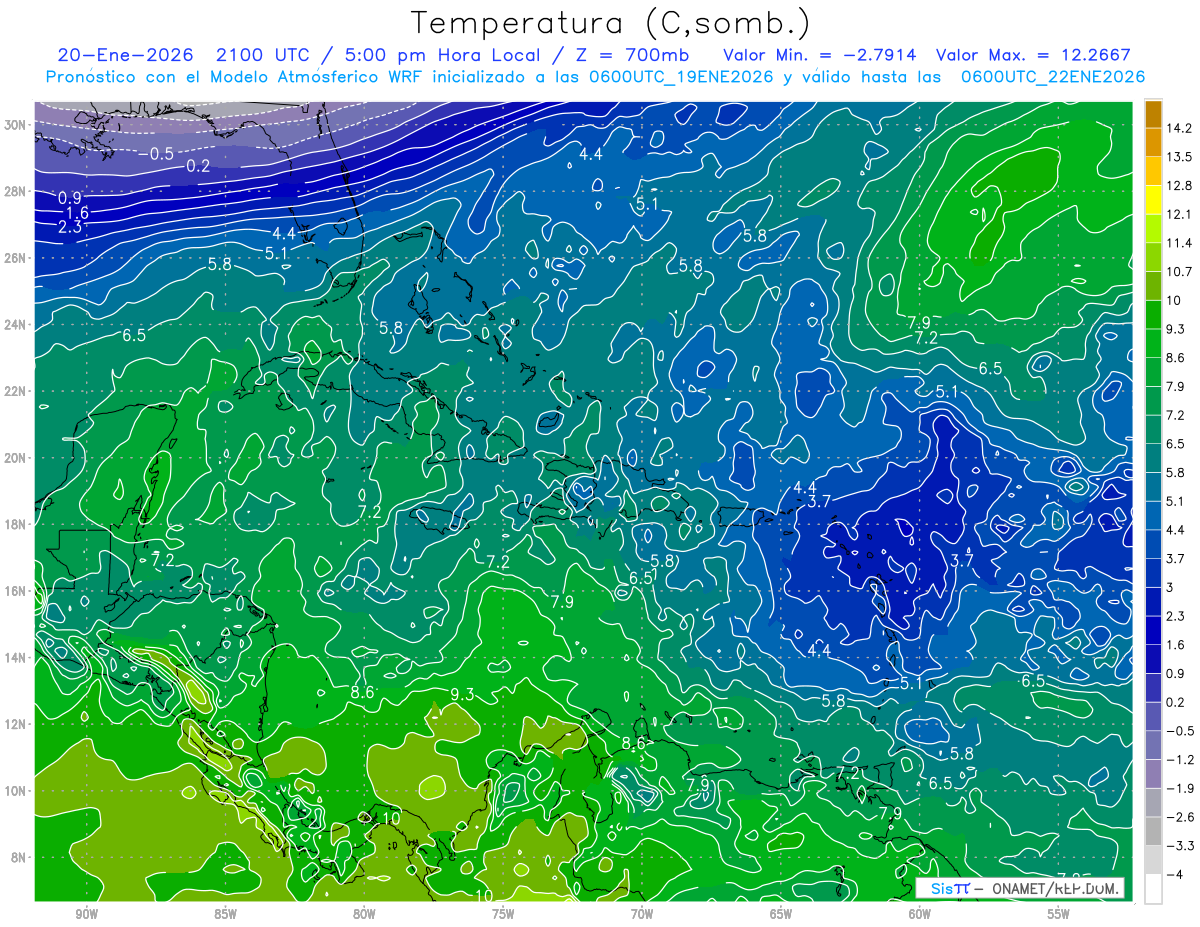The height and width of the screenshot is (927, 1200).
Task: Select the '1.6' contour label on the map
Action: coord(77,212)
